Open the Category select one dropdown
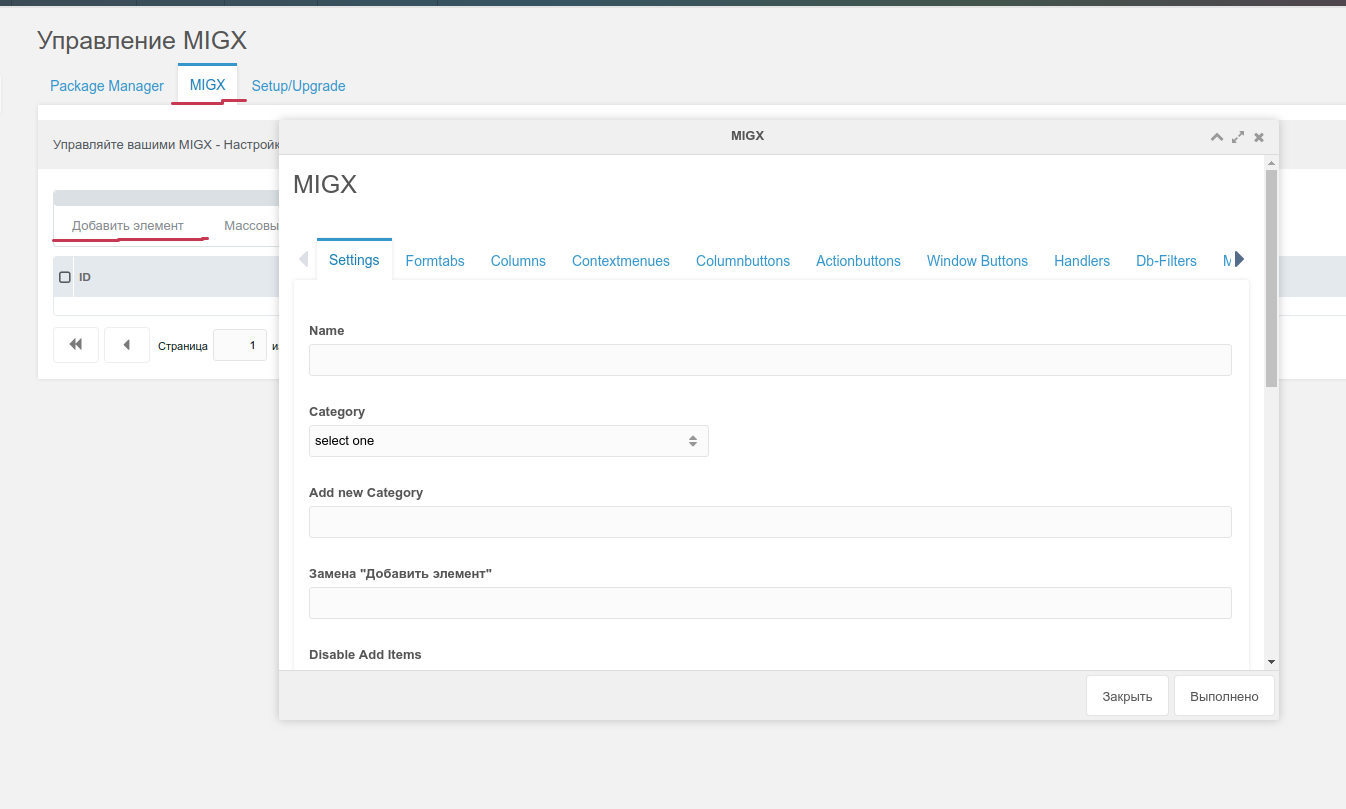 (509, 441)
